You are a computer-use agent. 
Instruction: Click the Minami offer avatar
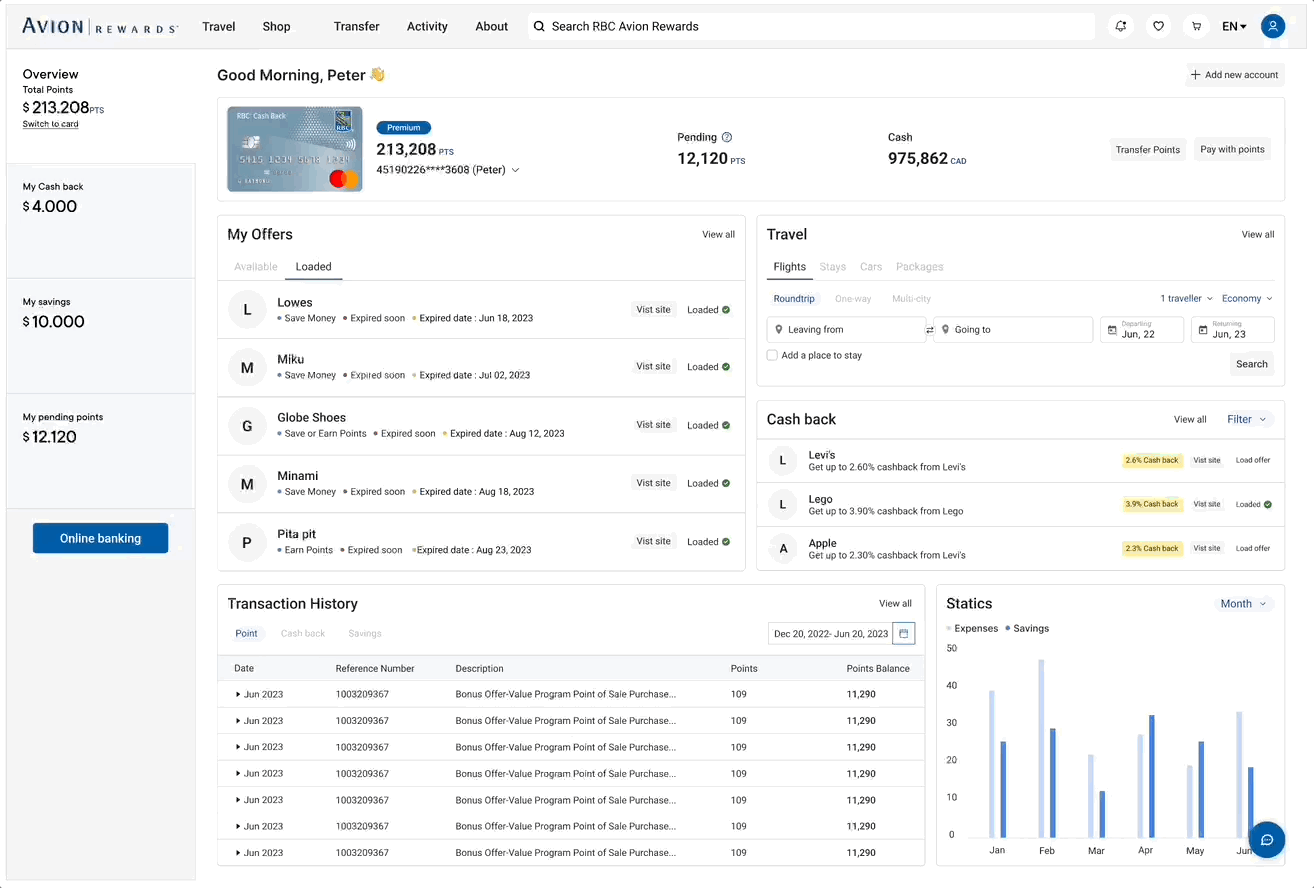coord(247,484)
